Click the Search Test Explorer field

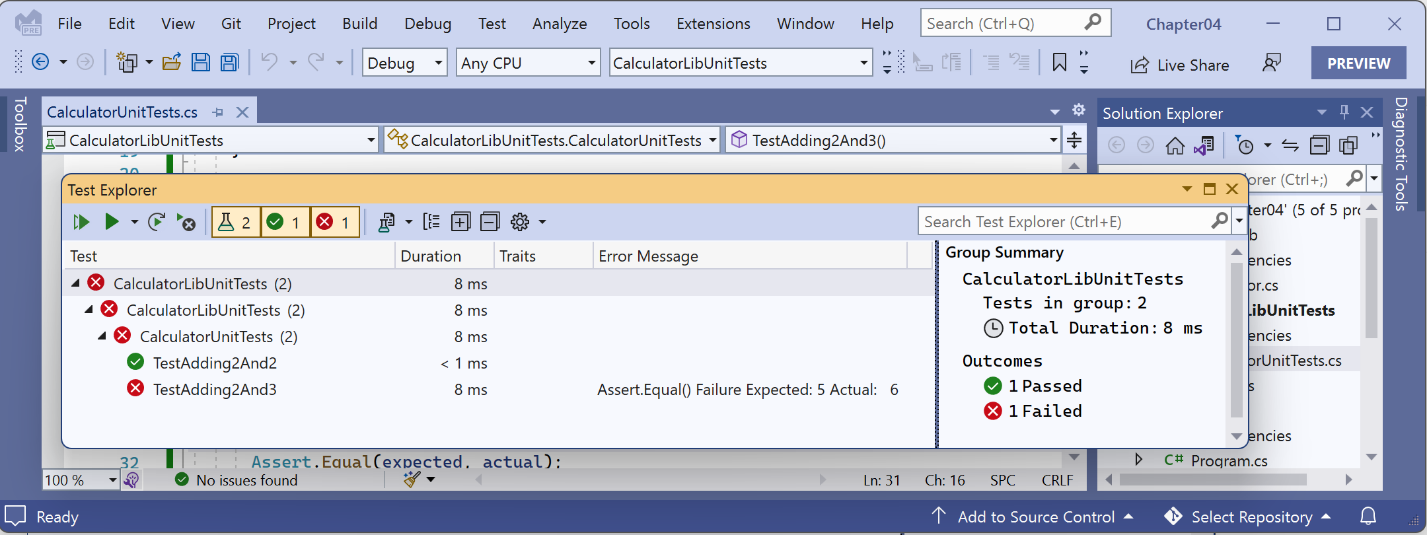(x=1065, y=221)
